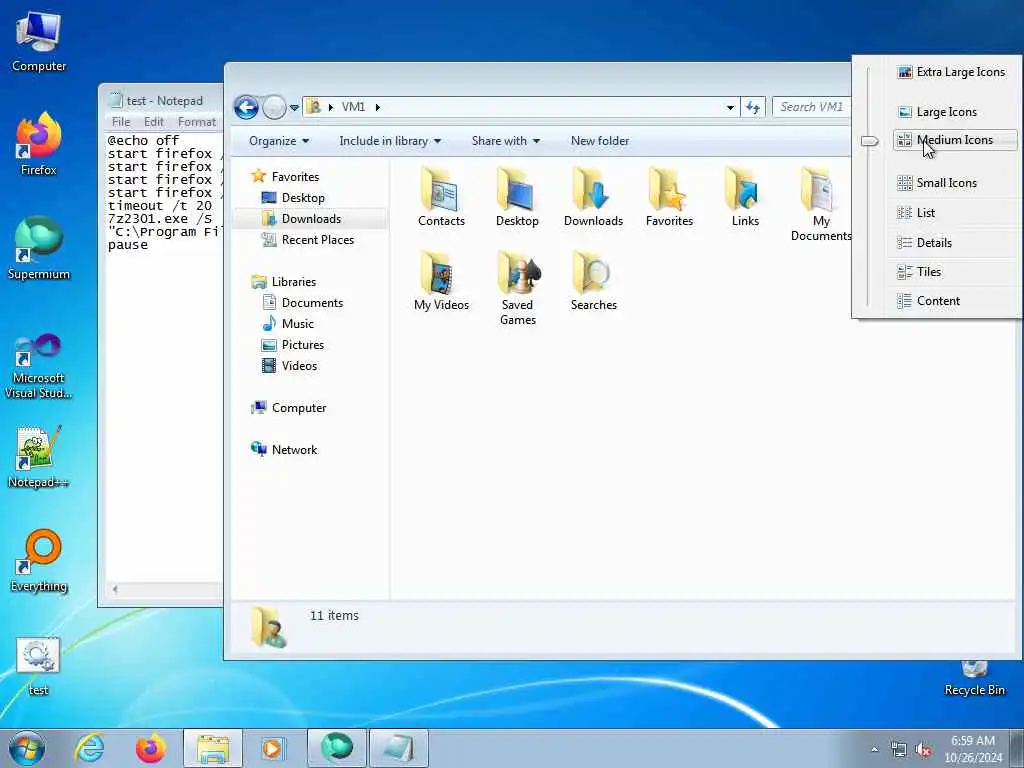Image resolution: width=1024 pixels, height=768 pixels.
Task: Select the Recycle Bin desktop icon
Action: tap(974, 679)
